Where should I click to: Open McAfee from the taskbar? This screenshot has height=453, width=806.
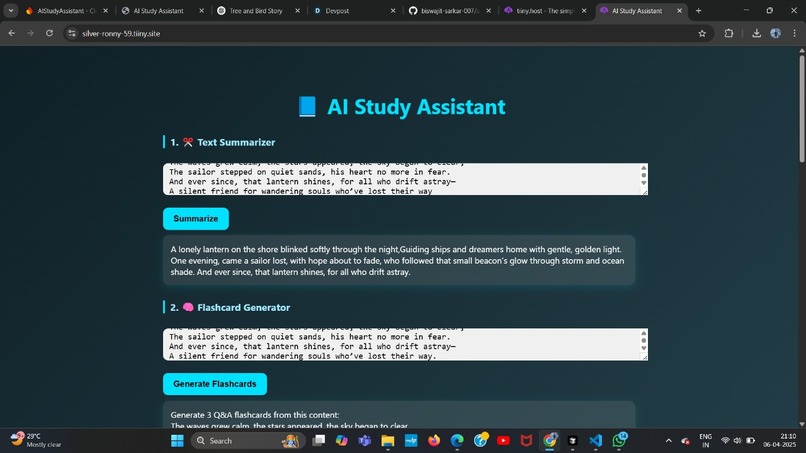(526, 441)
